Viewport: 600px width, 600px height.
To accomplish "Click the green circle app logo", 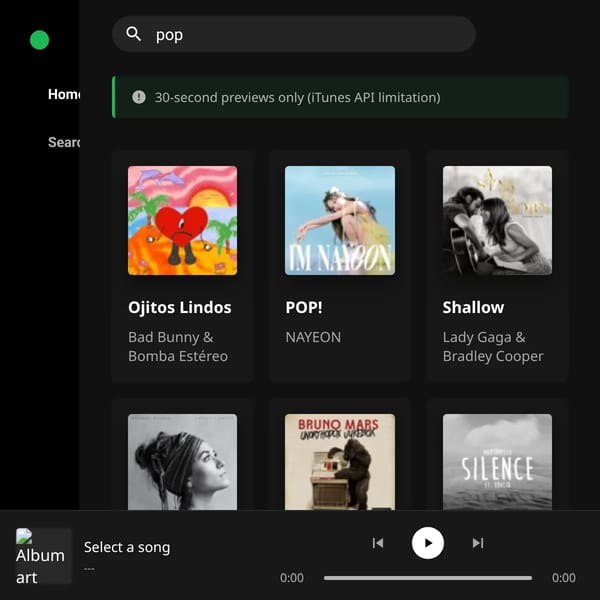I will point(39,40).
